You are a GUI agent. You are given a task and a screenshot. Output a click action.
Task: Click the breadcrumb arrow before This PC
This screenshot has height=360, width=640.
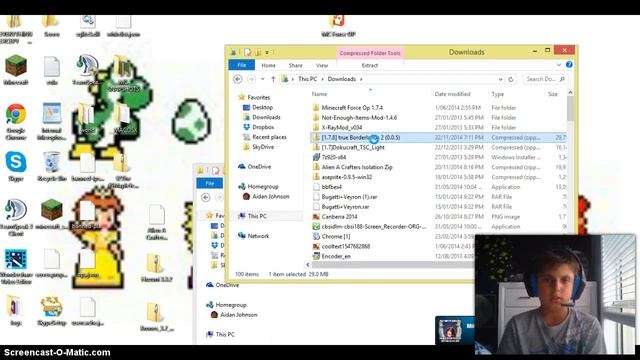(293, 79)
